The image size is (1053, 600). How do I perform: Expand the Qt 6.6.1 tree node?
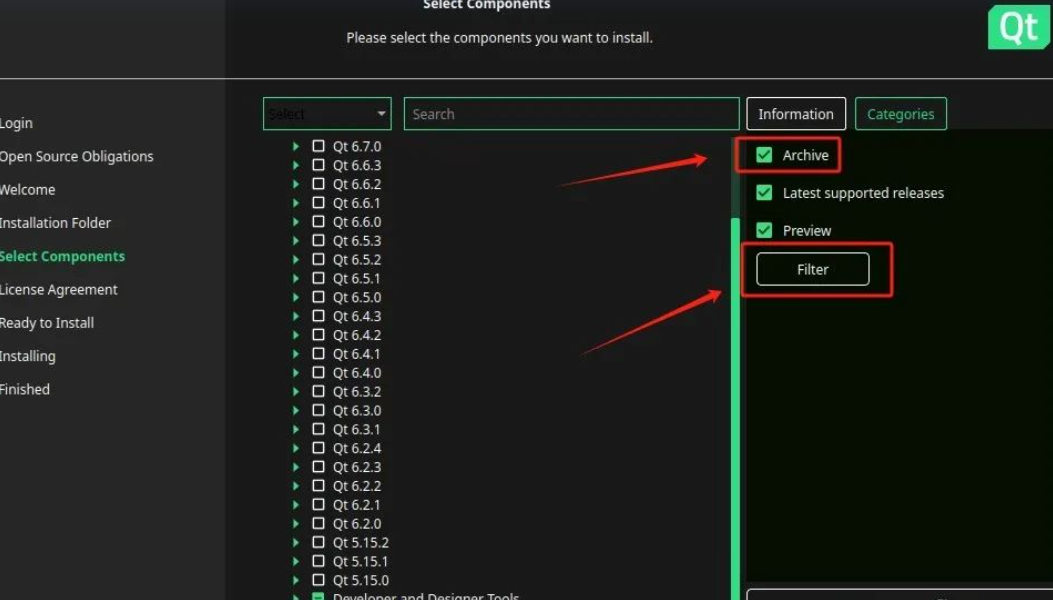295,202
